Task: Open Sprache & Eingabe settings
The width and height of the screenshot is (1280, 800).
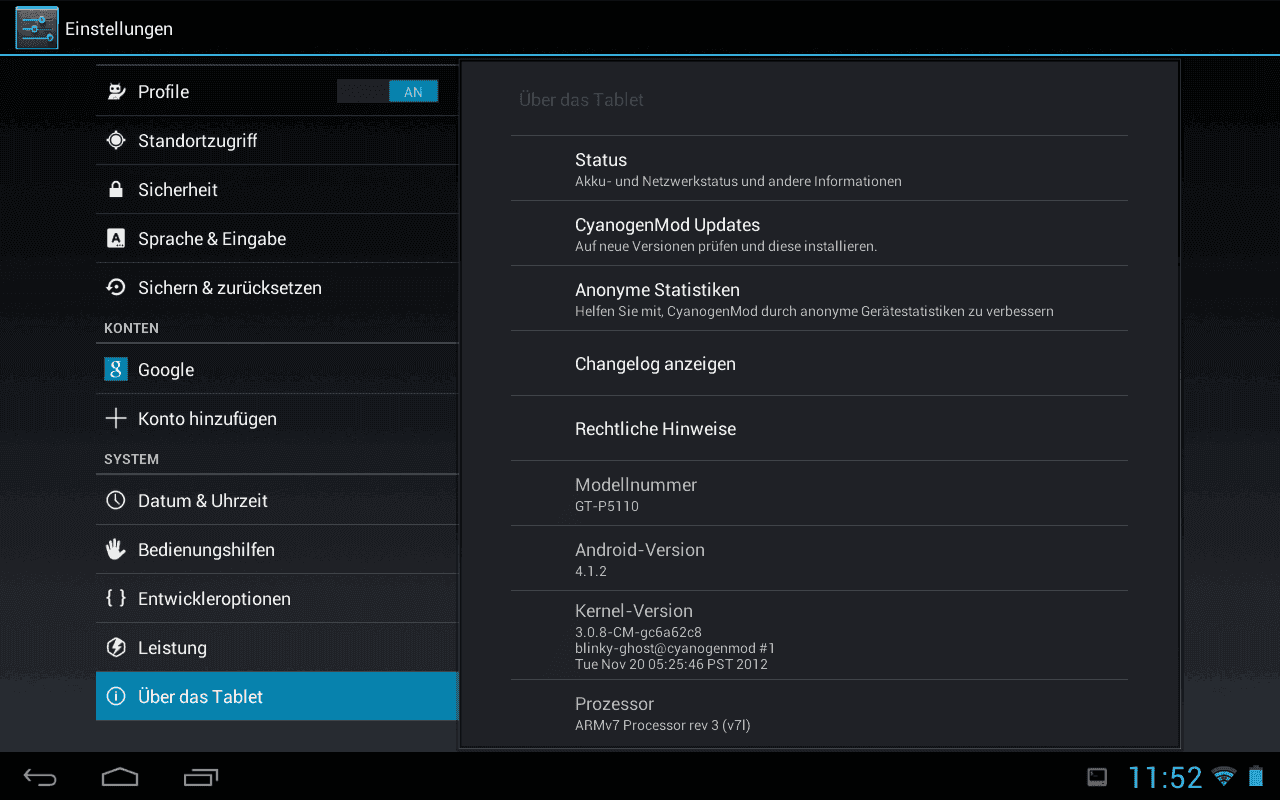Action: (277, 239)
